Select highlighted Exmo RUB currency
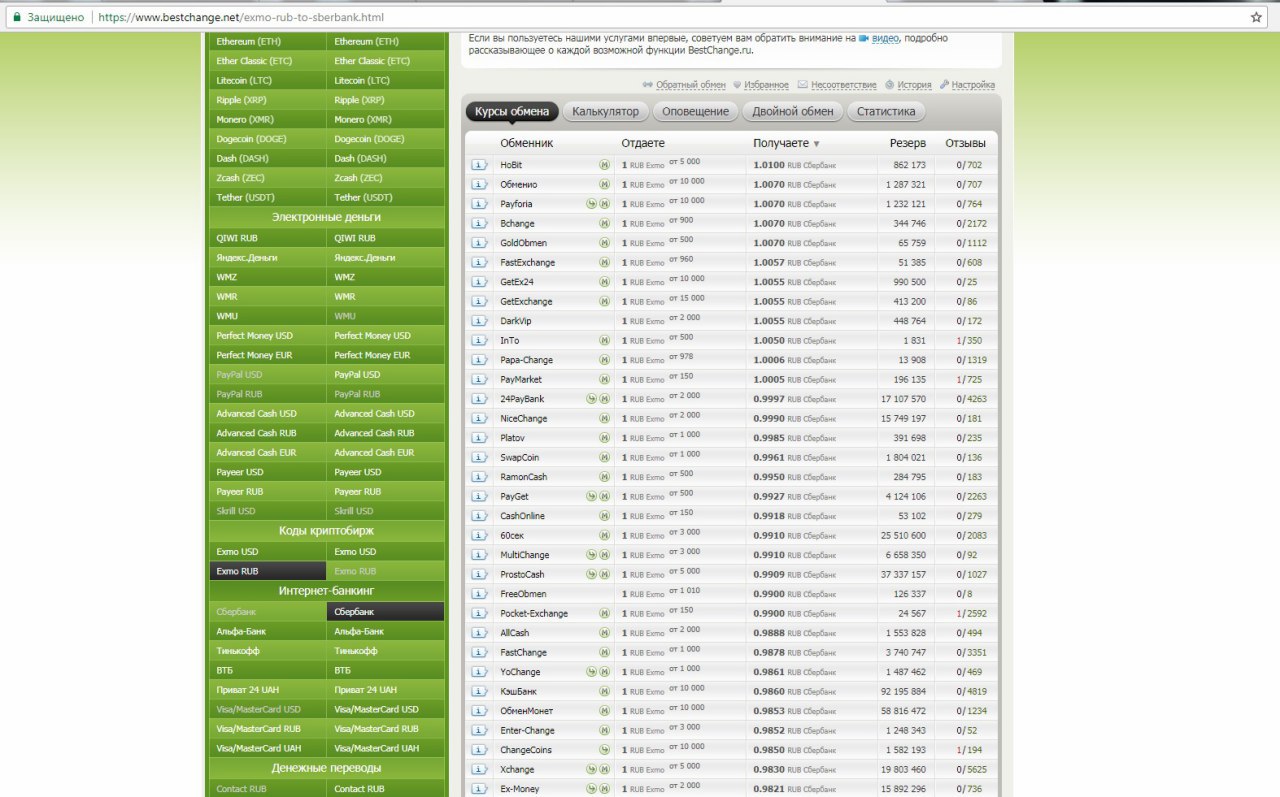The width and height of the screenshot is (1280, 797). [x=268, y=571]
